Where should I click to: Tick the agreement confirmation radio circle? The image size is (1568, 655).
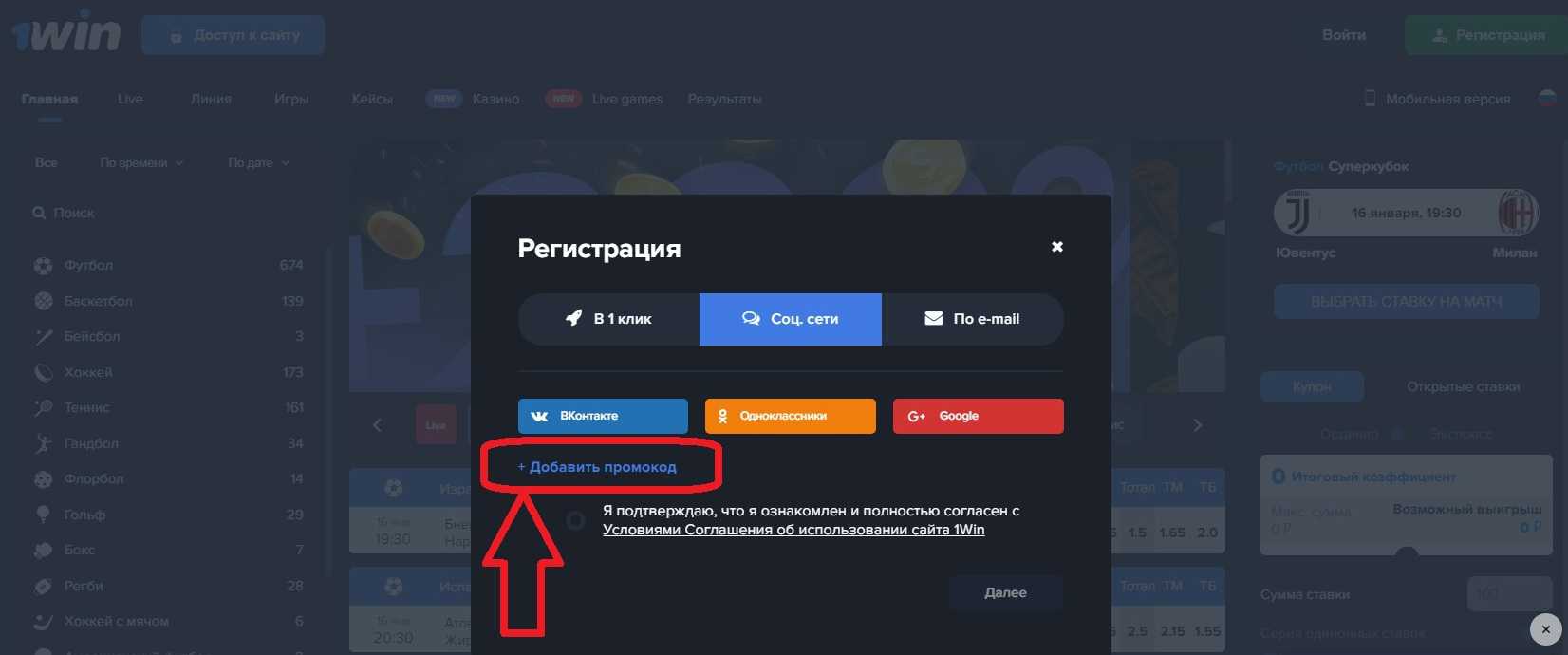click(575, 520)
